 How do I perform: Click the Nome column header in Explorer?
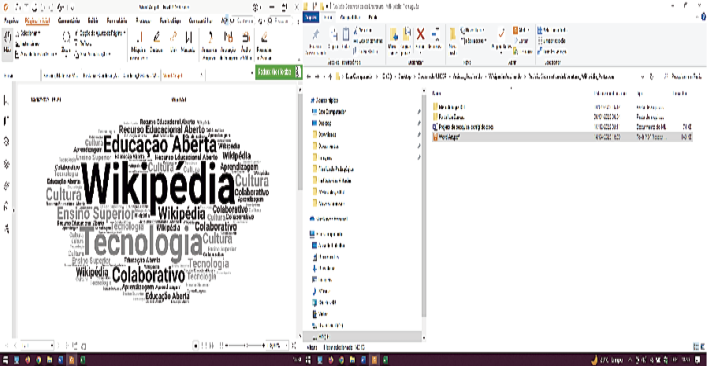(x=436, y=93)
